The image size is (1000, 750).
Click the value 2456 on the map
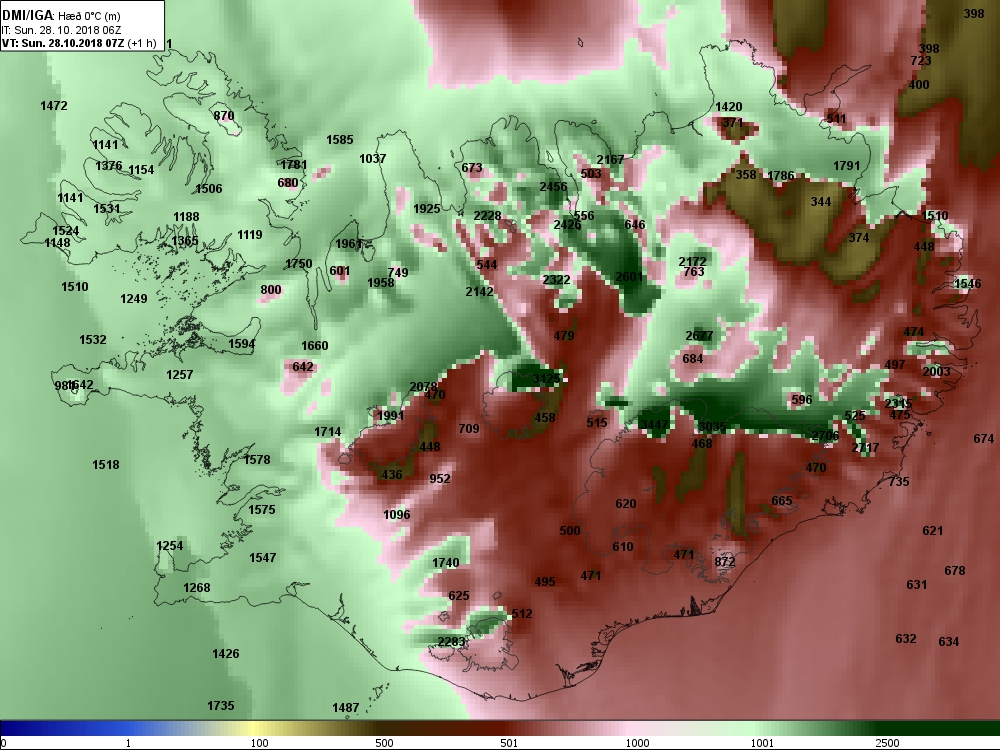coord(553,187)
